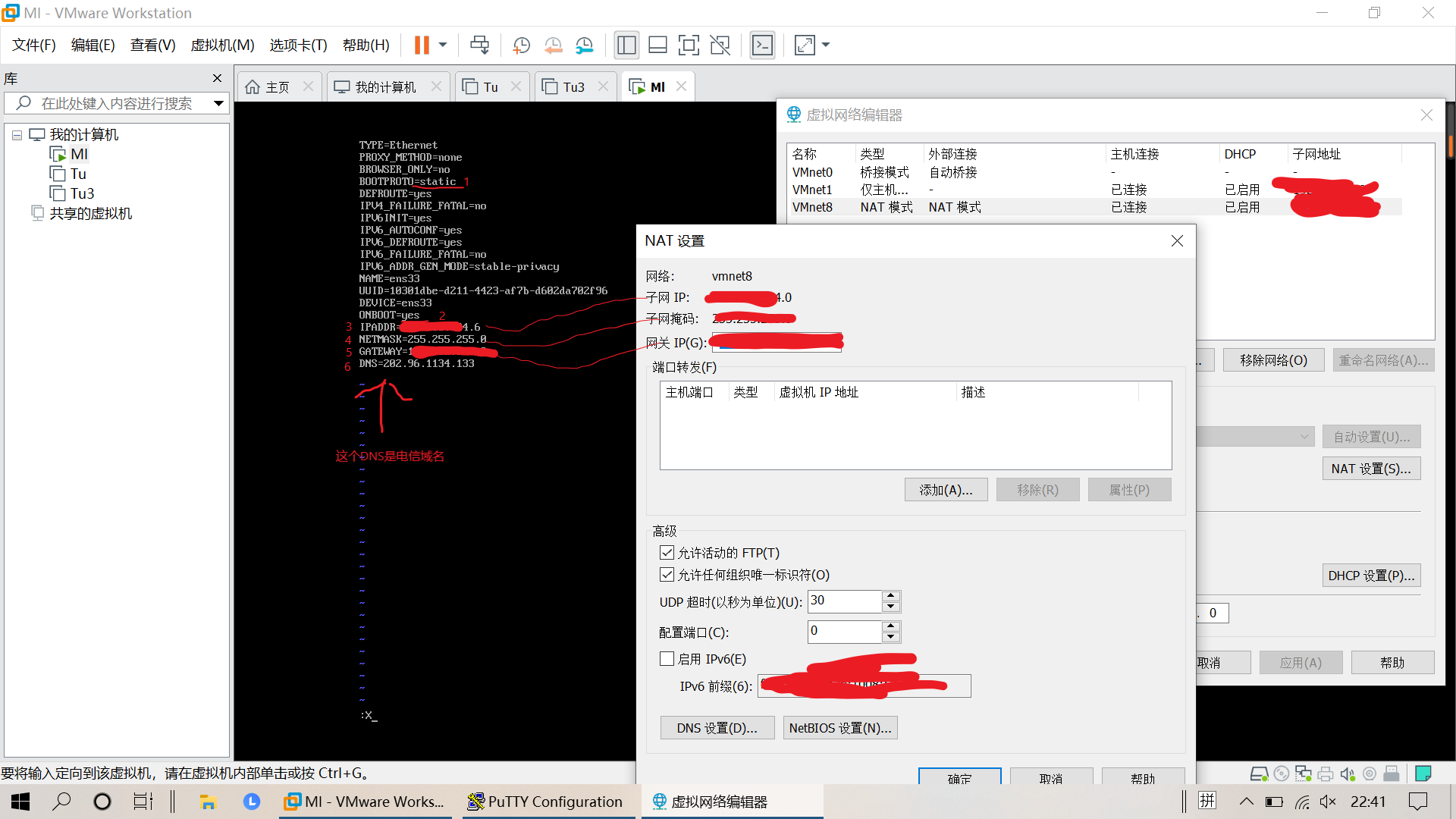Screen dimensions: 1456x819
Task: Select the VMnet1 row in network editor
Action: click(1096, 190)
